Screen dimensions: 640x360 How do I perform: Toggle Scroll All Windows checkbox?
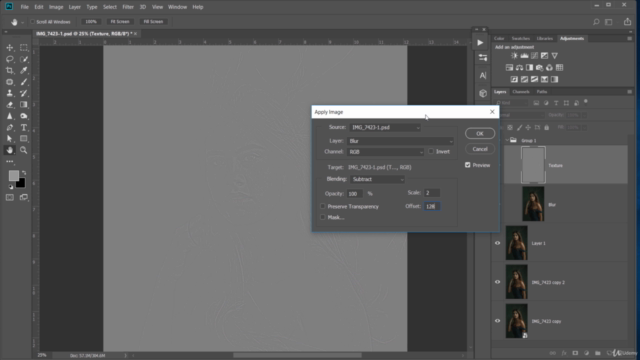tap(33, 22)
